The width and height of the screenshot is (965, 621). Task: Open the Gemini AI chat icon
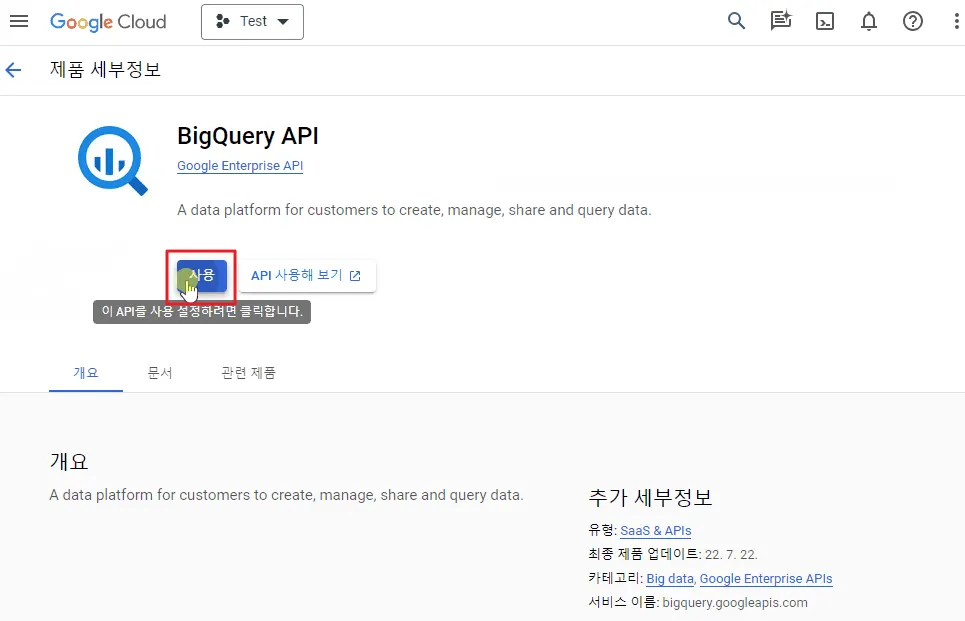[780, 21]
